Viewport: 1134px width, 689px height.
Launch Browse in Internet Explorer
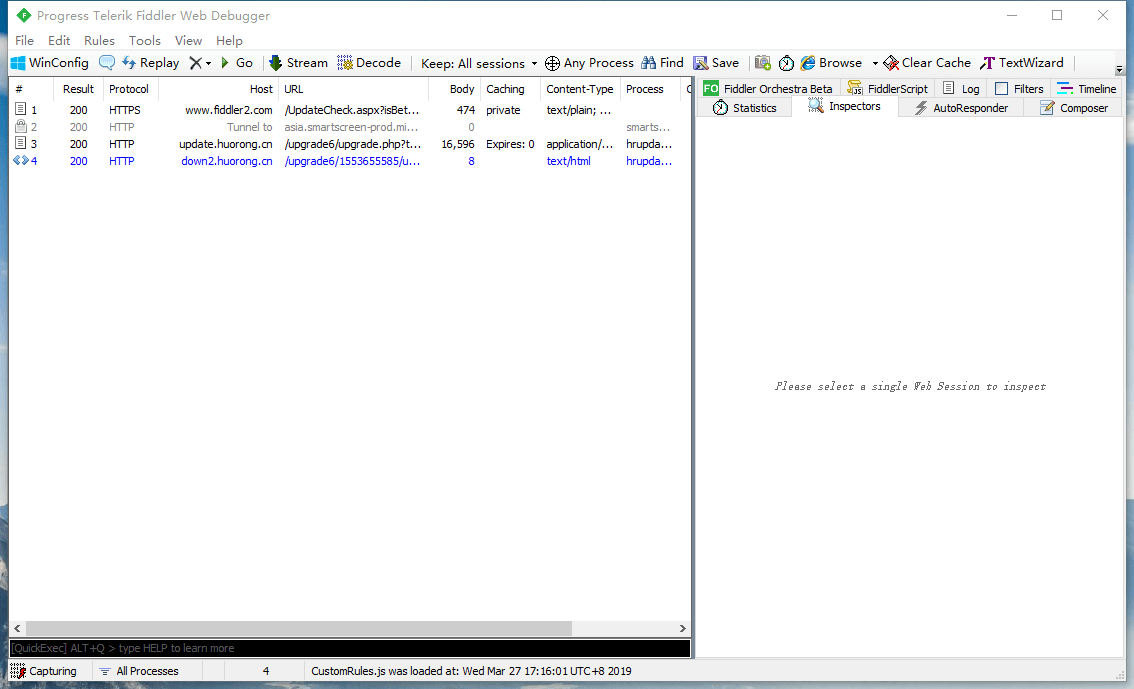(831, 63)
